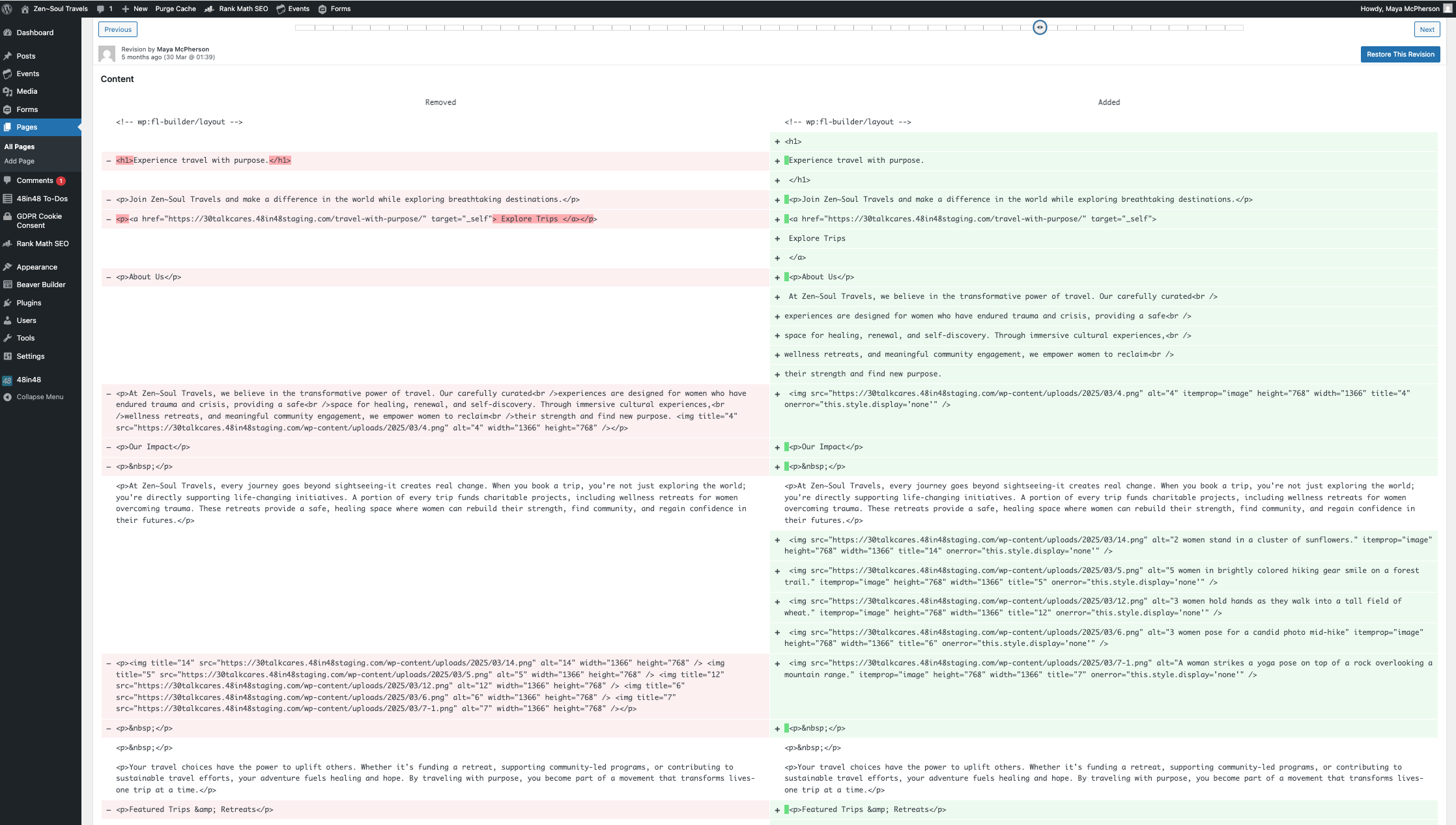
Task: Click the Settings sidebar icon
Action: tap(8, 356)
